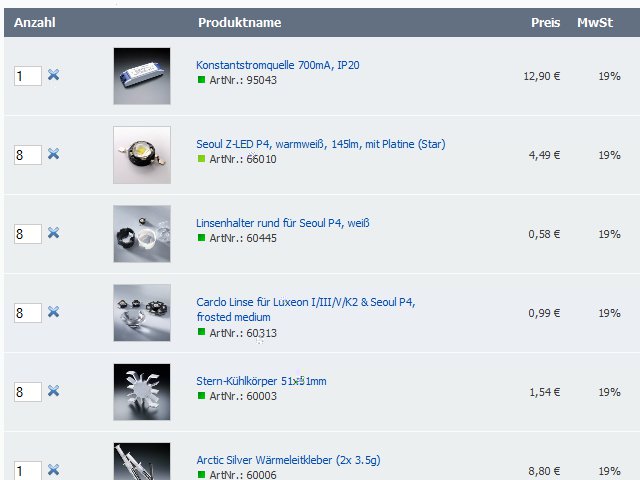Open Arctic Silver Wärmeleitkleber product link
The height and width of the screenshot is (480, 640).
pyautogui.click(x=288, y=460)
